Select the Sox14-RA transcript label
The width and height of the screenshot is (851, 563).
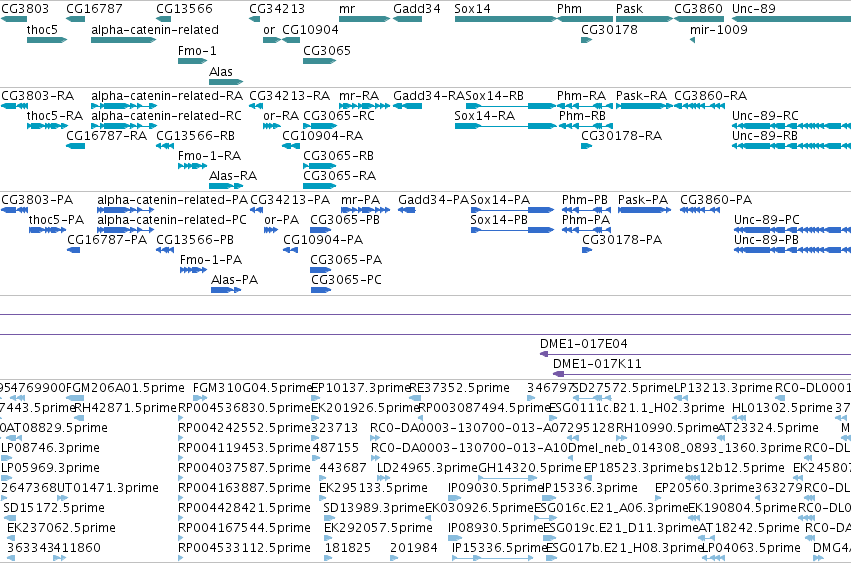(485, 116)
